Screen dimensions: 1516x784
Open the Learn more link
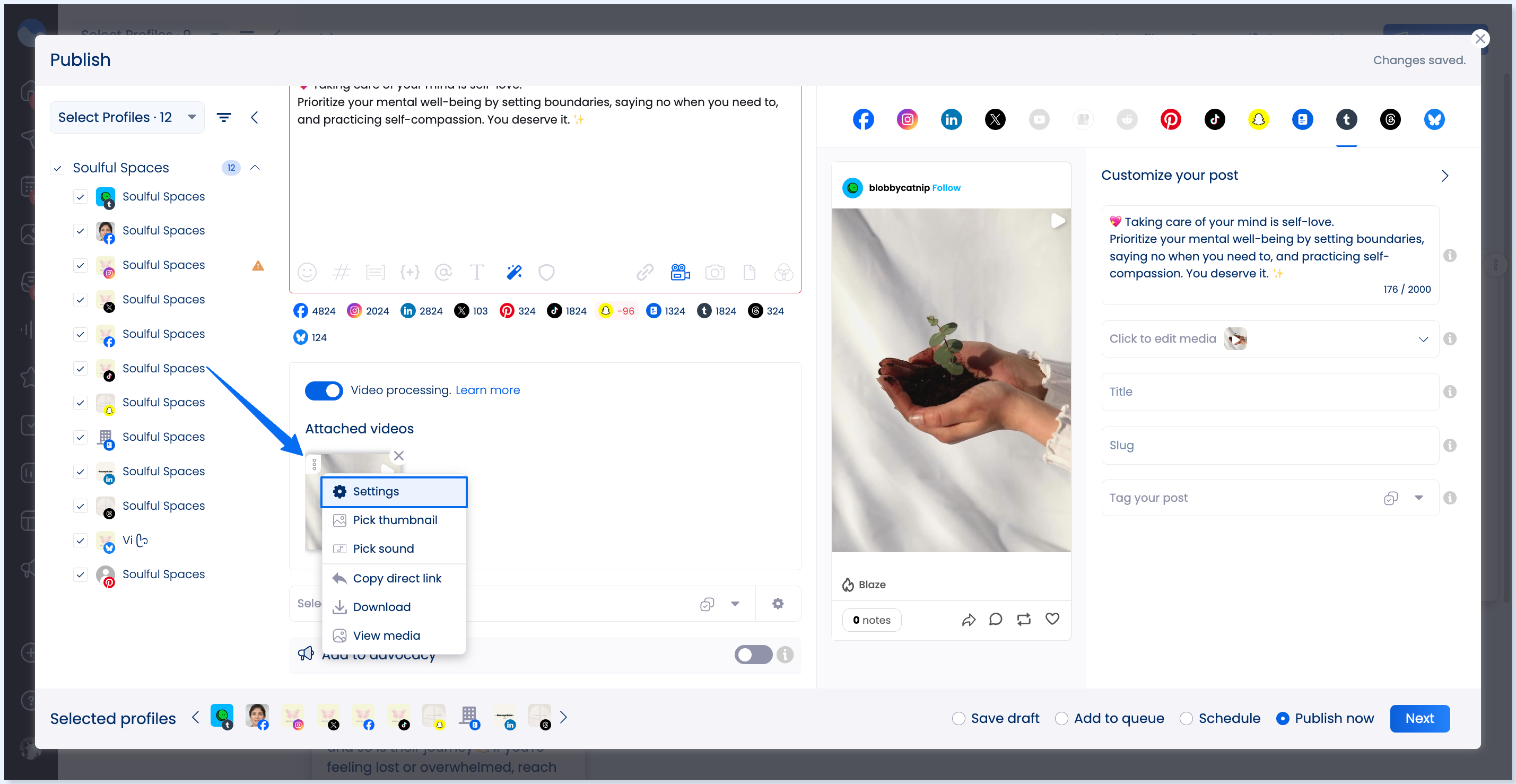487,390
